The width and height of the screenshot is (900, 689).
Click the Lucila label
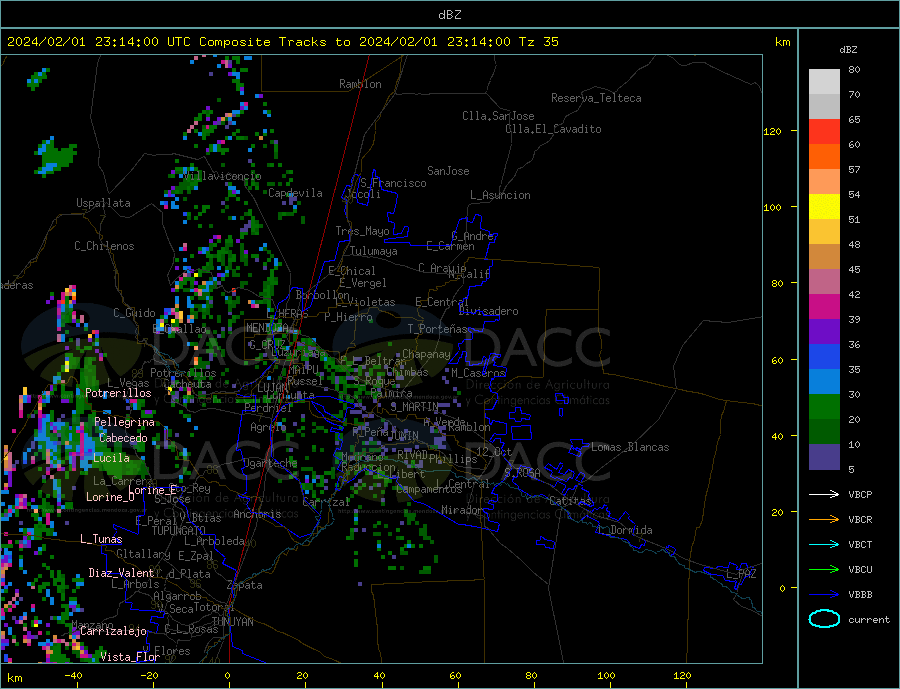pos(111,458)
